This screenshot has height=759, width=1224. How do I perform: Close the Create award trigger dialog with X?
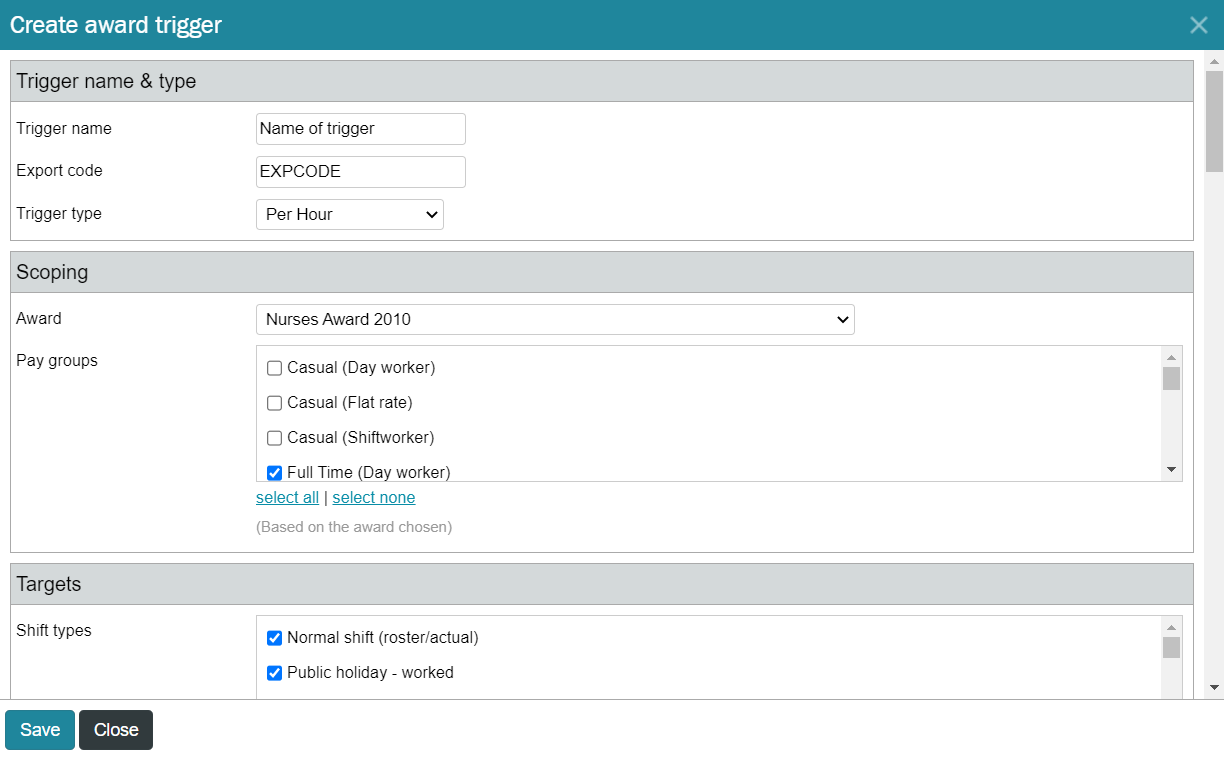(1198, 25)
